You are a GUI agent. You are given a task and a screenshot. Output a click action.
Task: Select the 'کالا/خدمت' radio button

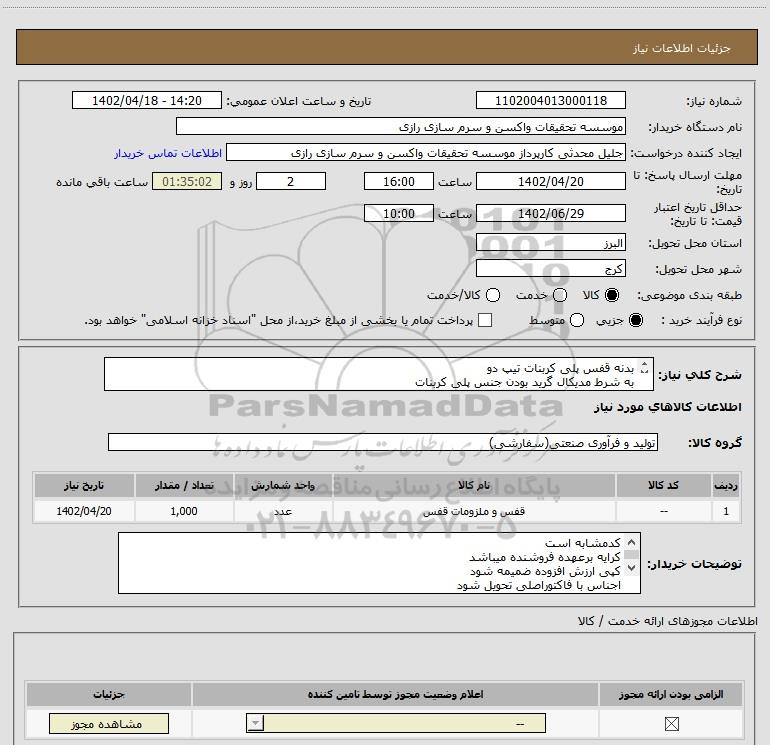pyautogui.click(x=493, y=295)
